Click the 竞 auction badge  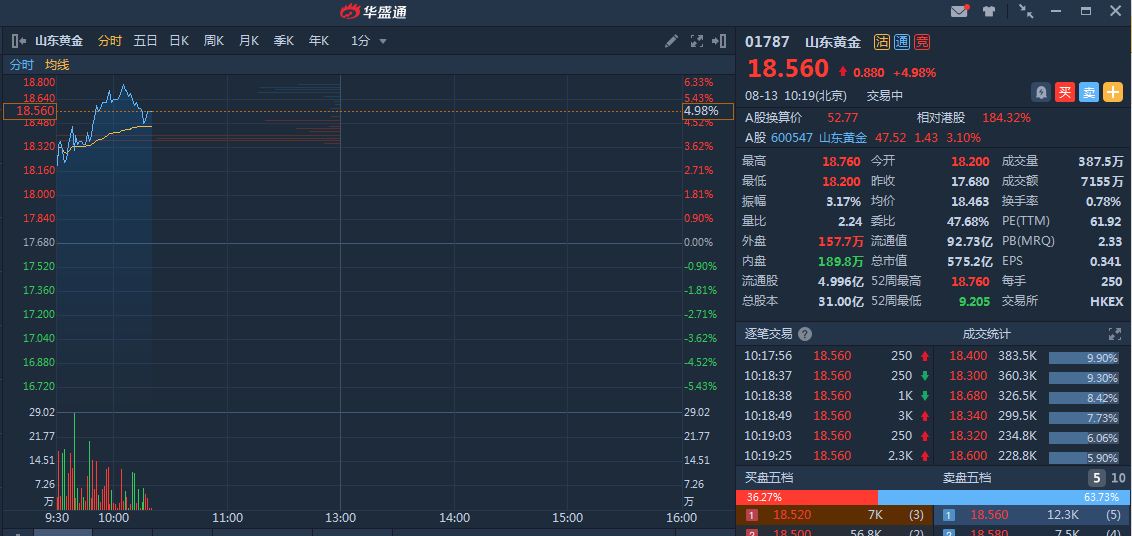point(922,42)
